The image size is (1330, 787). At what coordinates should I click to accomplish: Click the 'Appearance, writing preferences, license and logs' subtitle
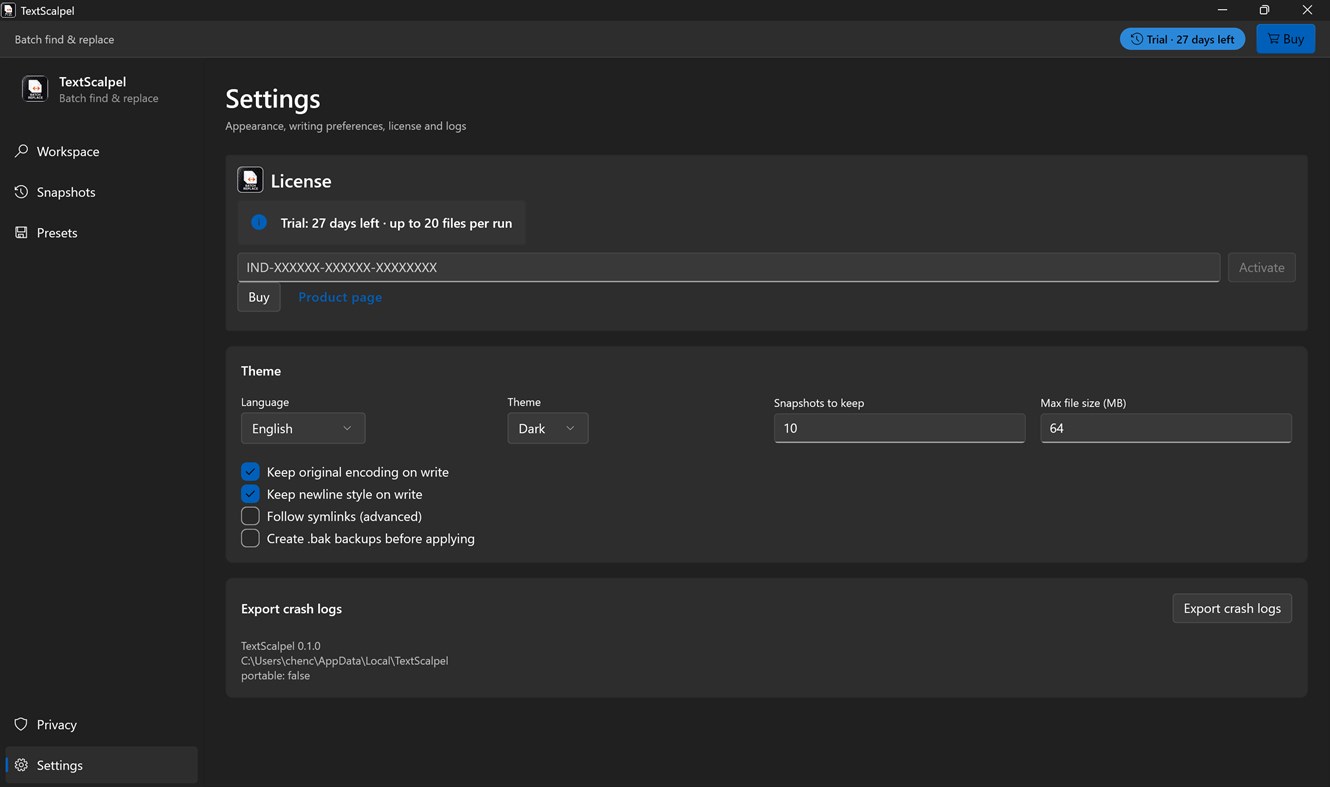[346, 126]
